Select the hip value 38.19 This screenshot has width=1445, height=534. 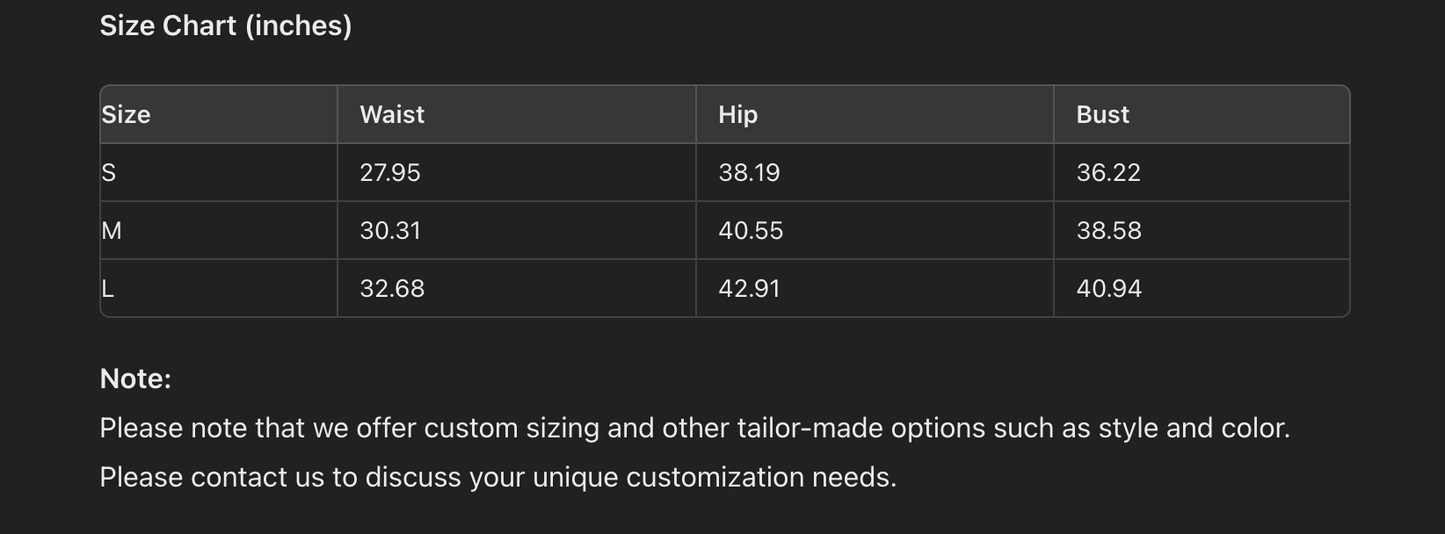click(749, 173)
